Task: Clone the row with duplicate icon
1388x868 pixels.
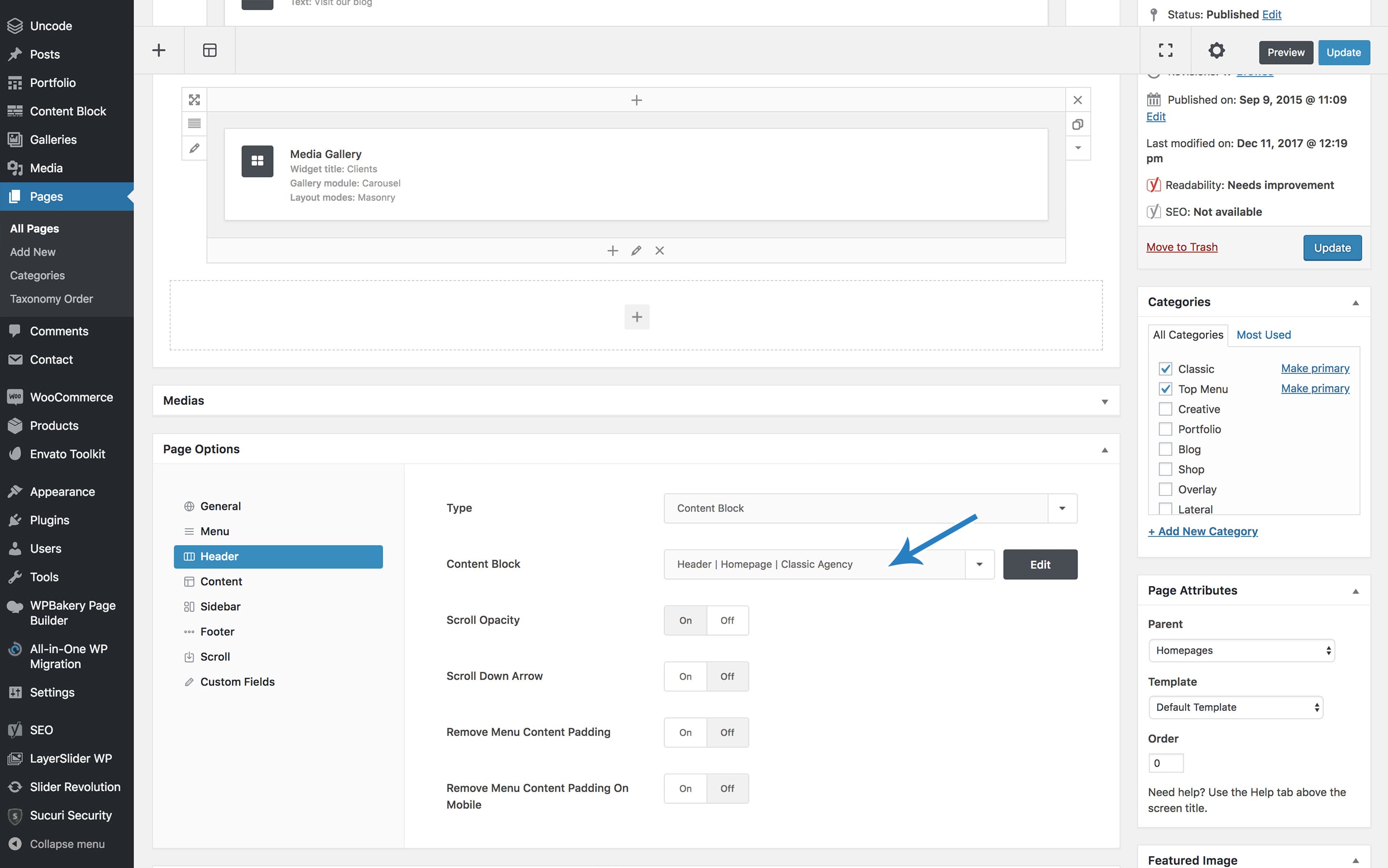Action: [1078, 124]
